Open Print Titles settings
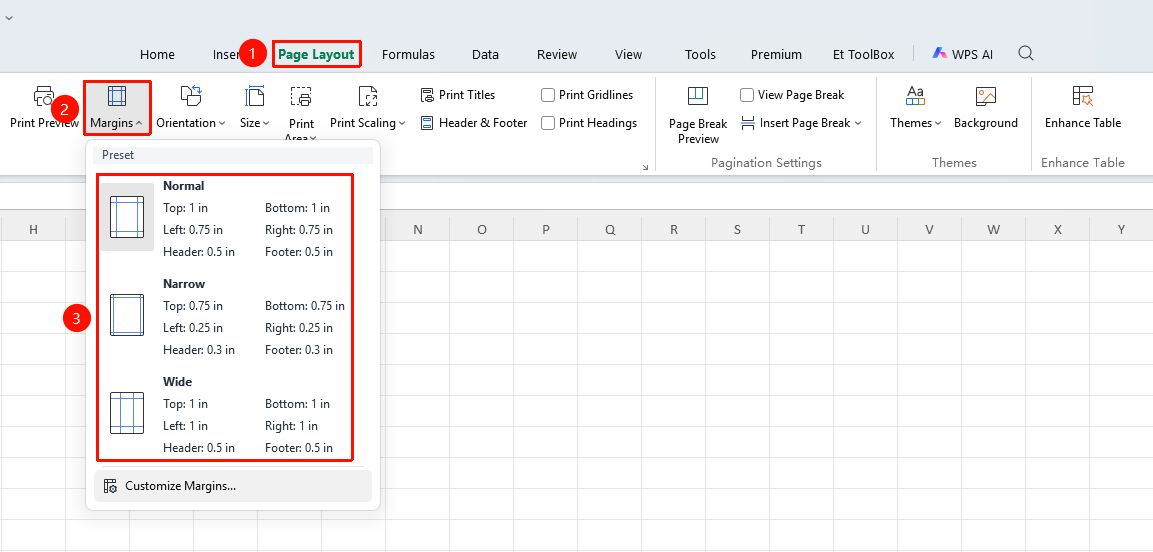This screenshot has height=552, width=1153. pyautogui.click(x=457, y=95)
